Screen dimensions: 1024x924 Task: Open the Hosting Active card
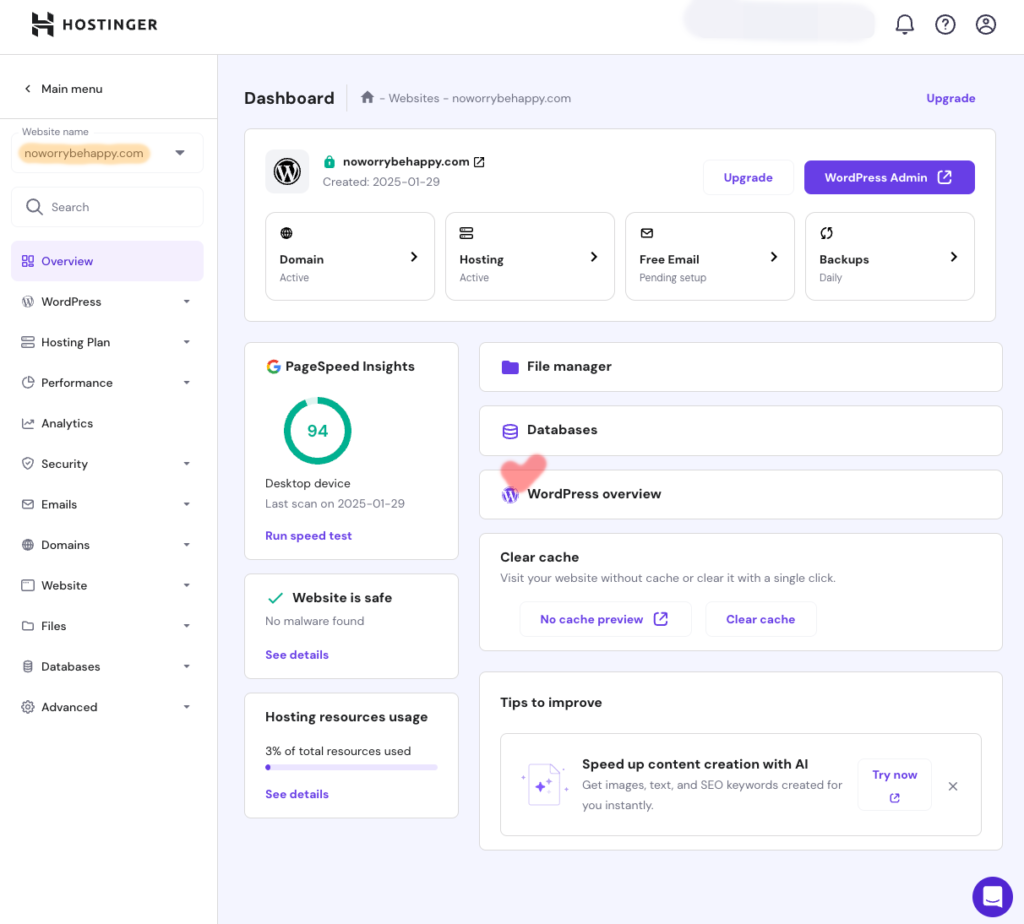point(530,256)
